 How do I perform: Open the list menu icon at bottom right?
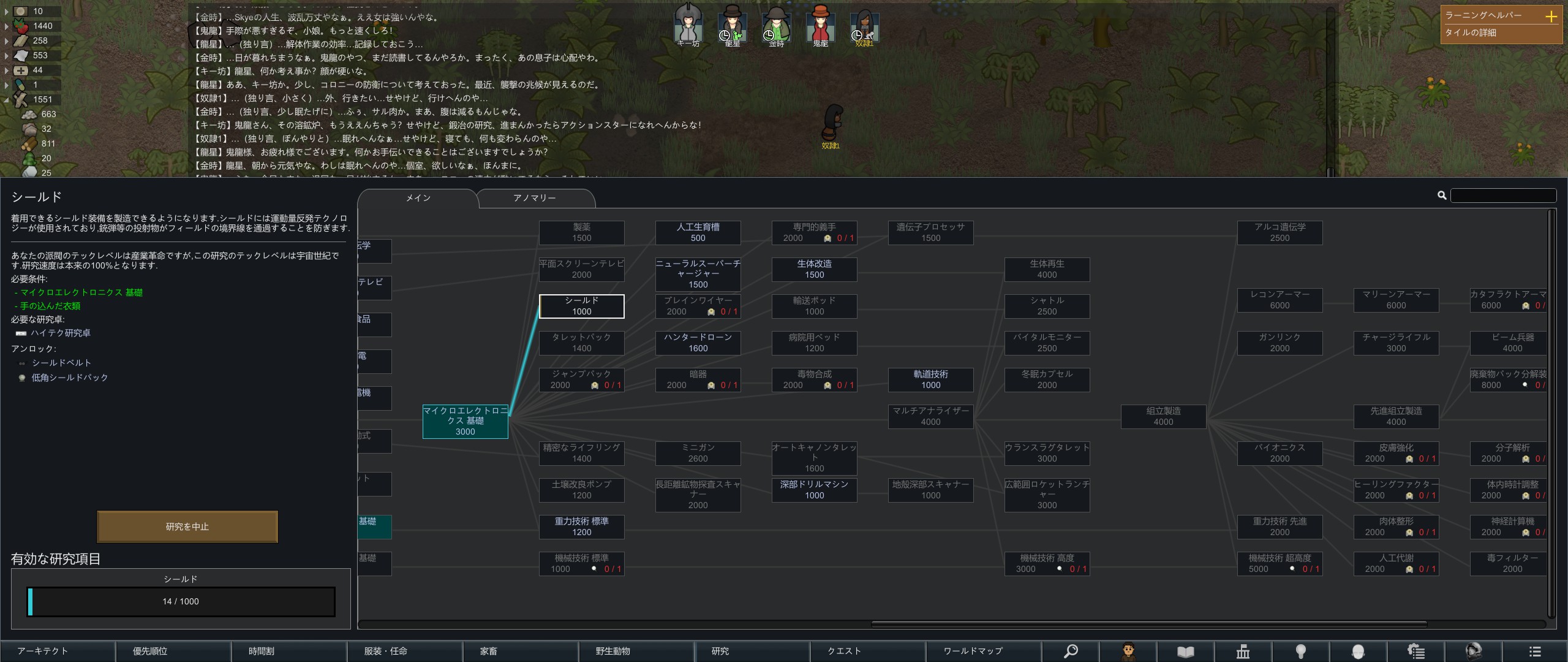[1534, 651]
